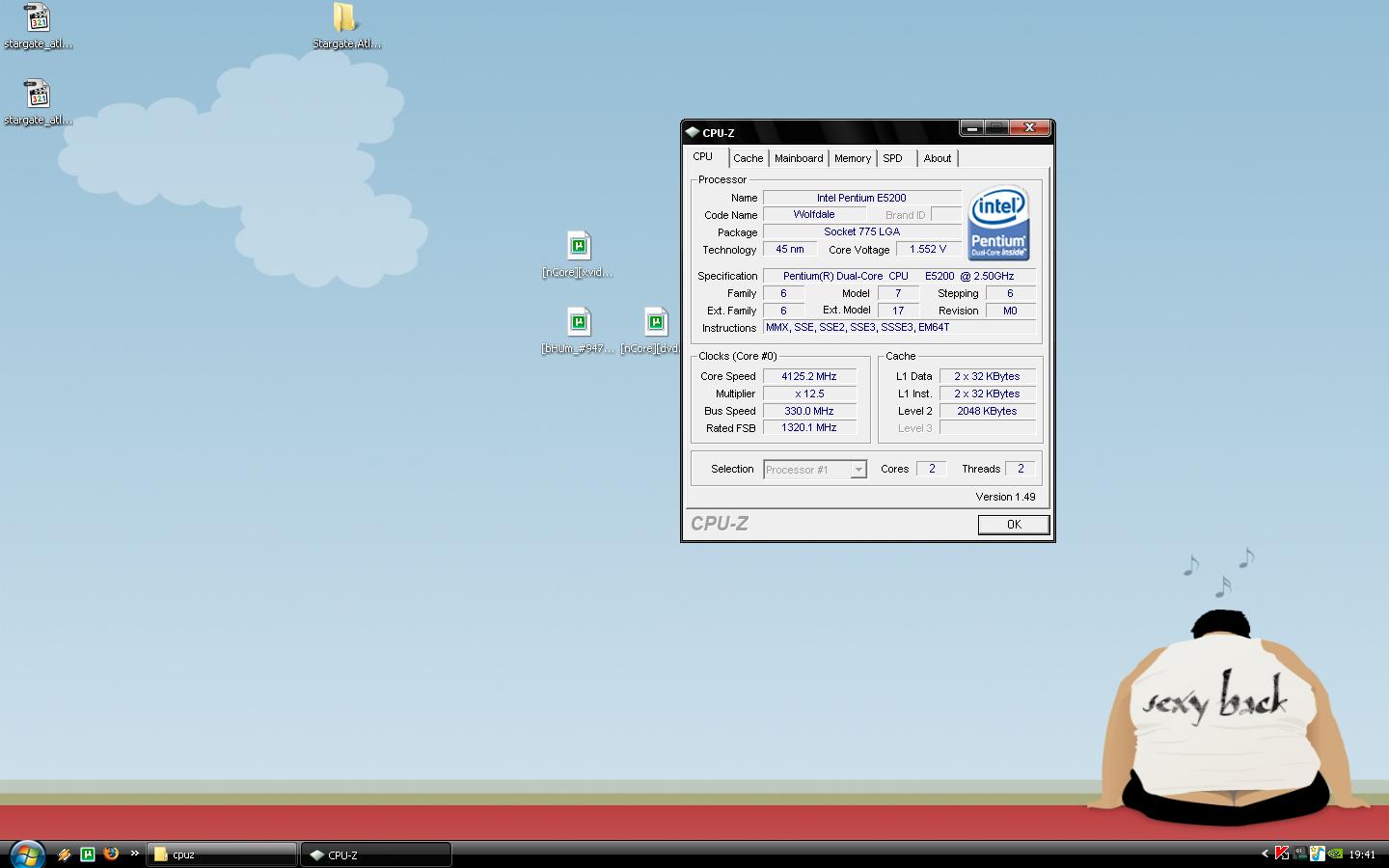
Task: Select first stargate_atl video file icon
Action: (x=38, y=26)
